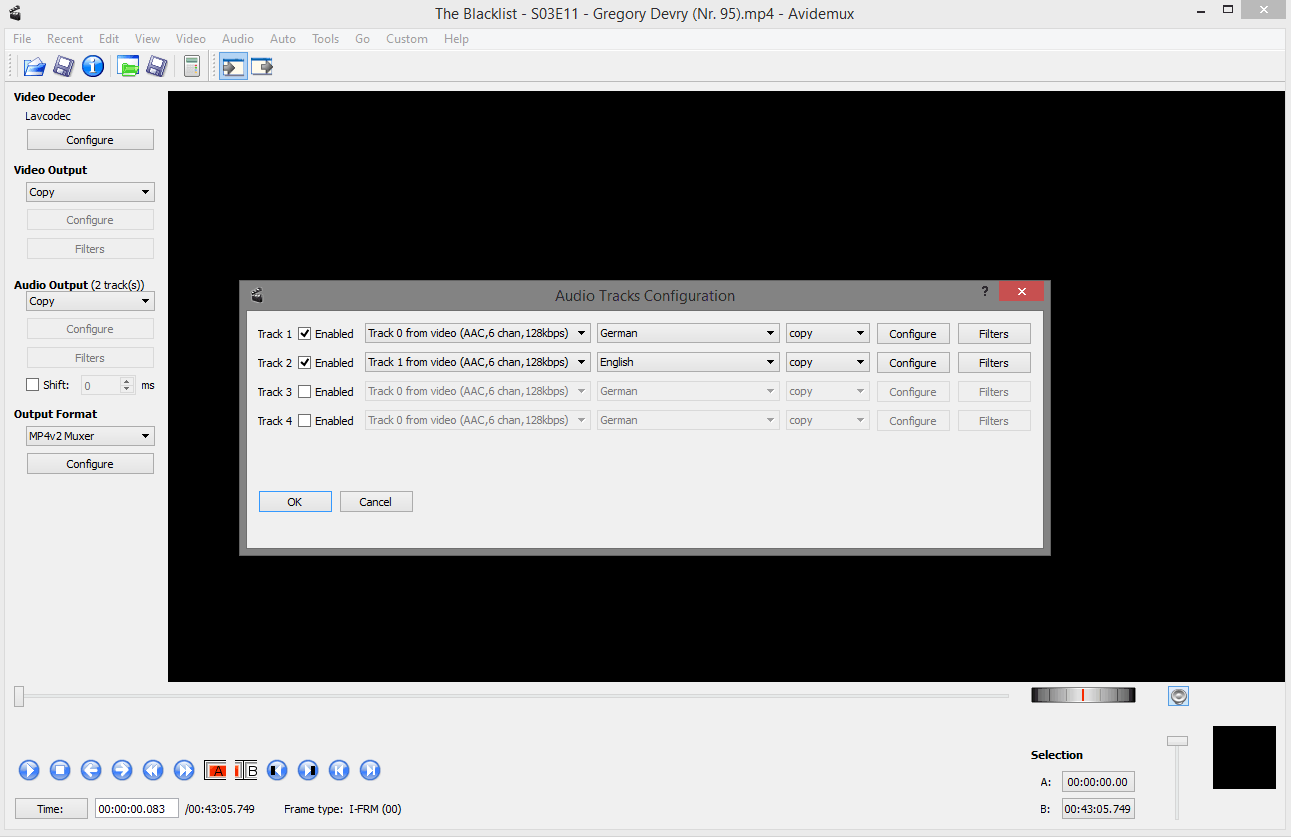Toggle the output preview mode toolbar icon
Image resolution: width=1291 pixels, height=837 pixels.
[262, 67]
